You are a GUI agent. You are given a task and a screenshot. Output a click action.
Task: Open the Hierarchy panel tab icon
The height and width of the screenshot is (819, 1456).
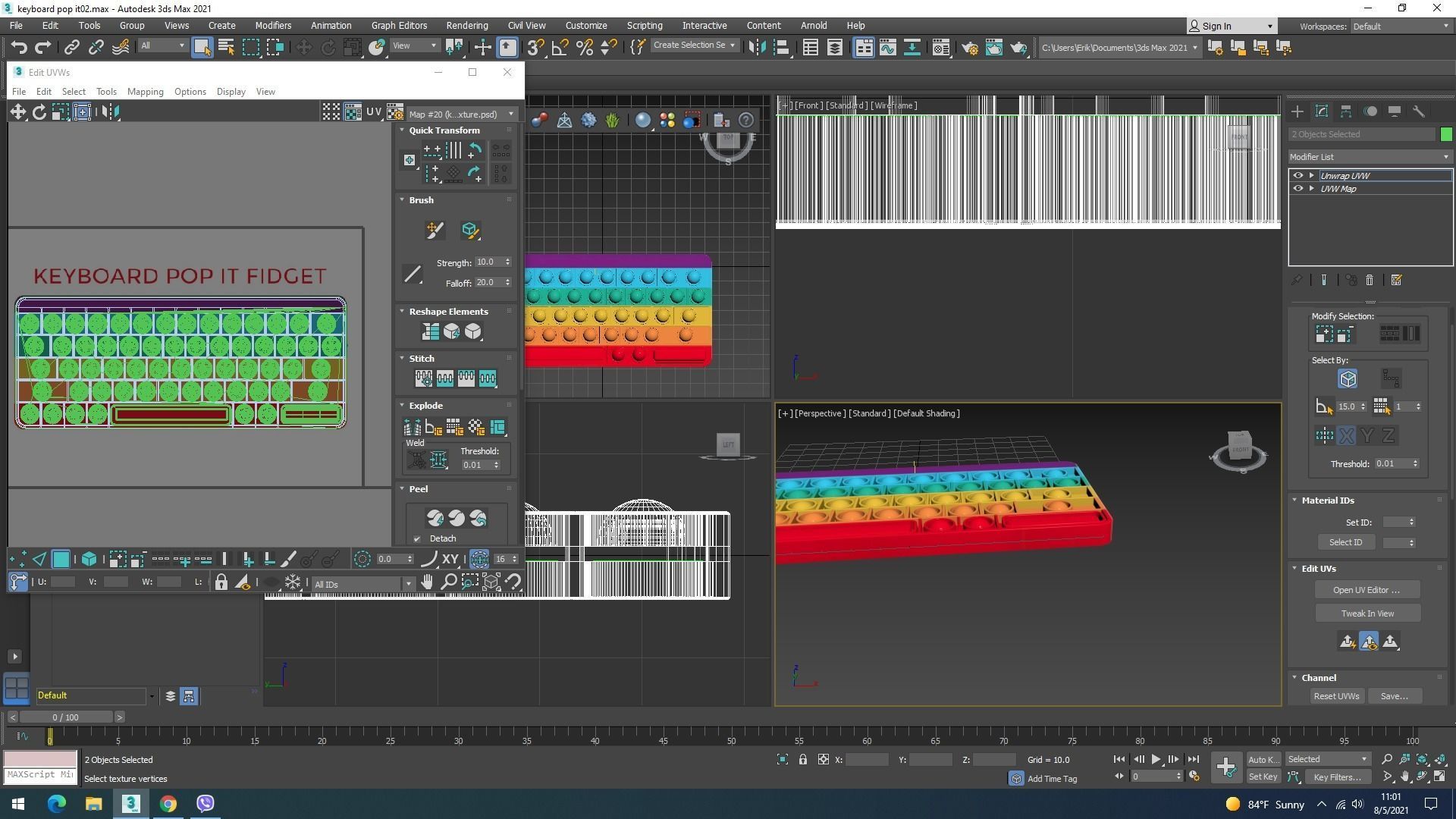tap(1345, 111)
